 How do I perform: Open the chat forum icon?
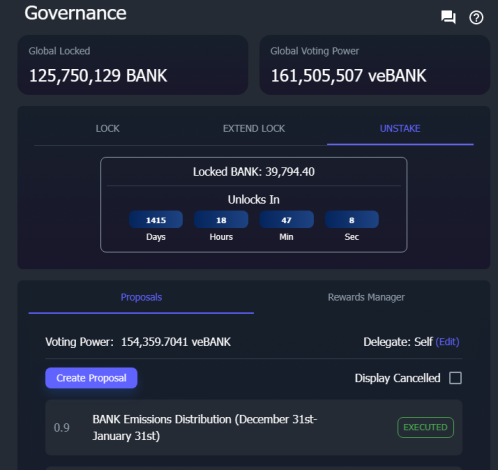point(448,17)
